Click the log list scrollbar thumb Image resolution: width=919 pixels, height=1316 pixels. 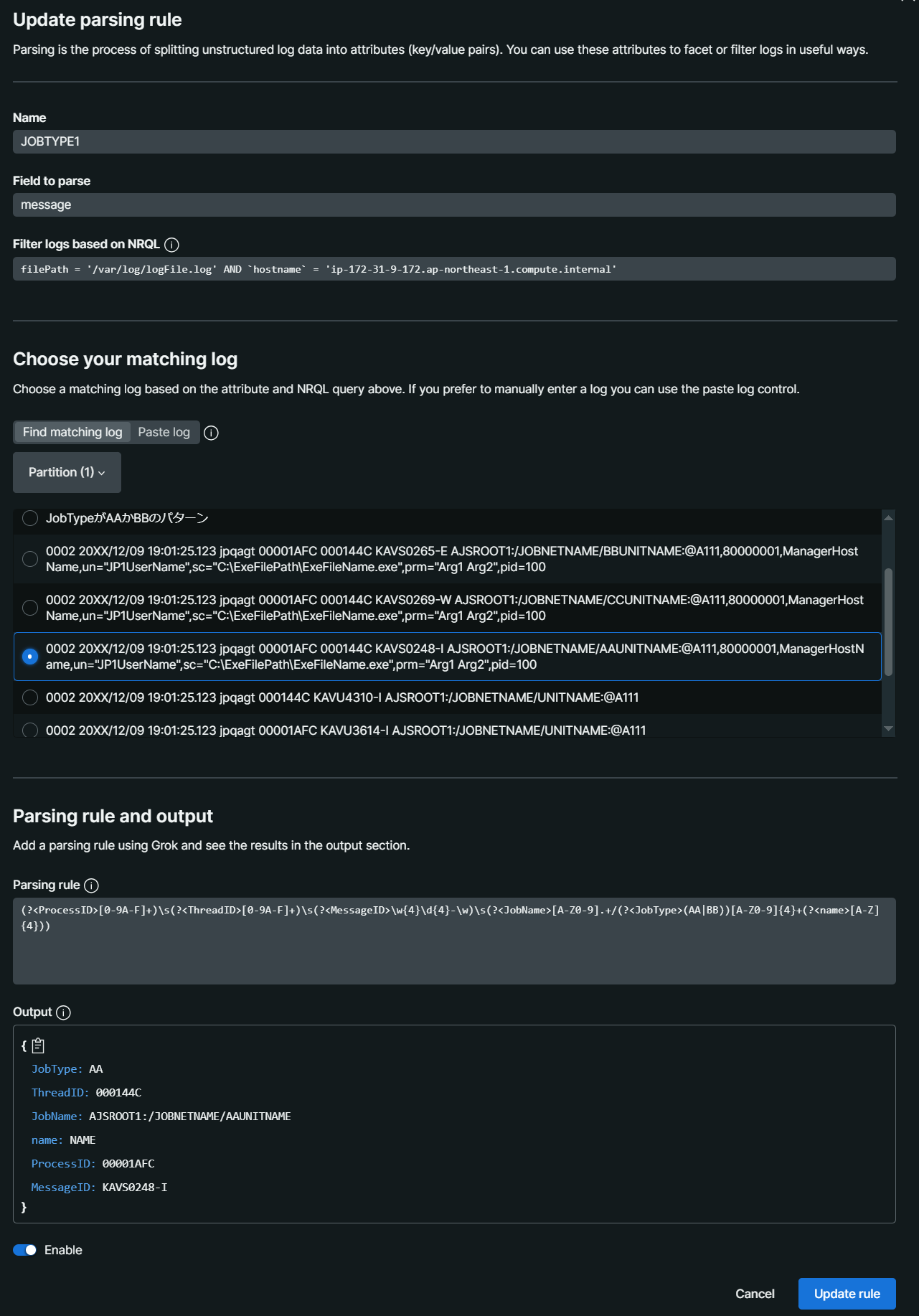(888, 621)
